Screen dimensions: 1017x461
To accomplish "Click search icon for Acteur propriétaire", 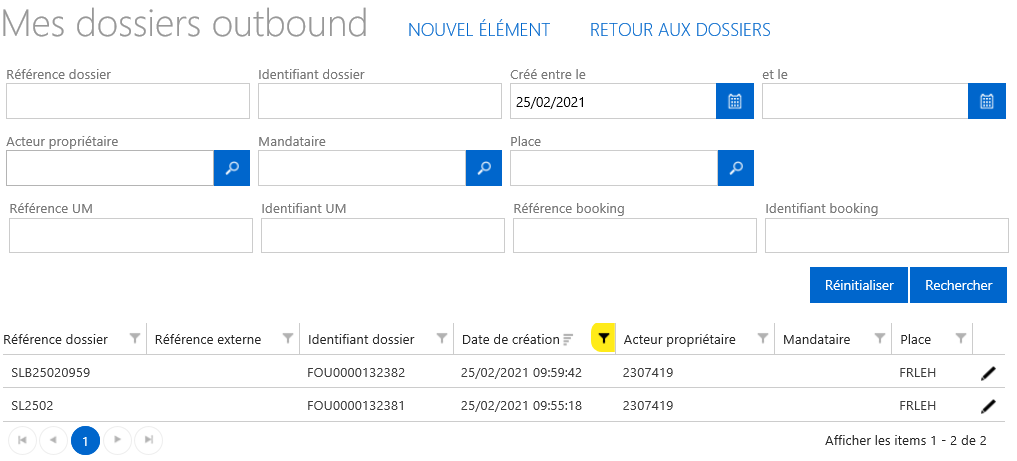I will (231, 168).
